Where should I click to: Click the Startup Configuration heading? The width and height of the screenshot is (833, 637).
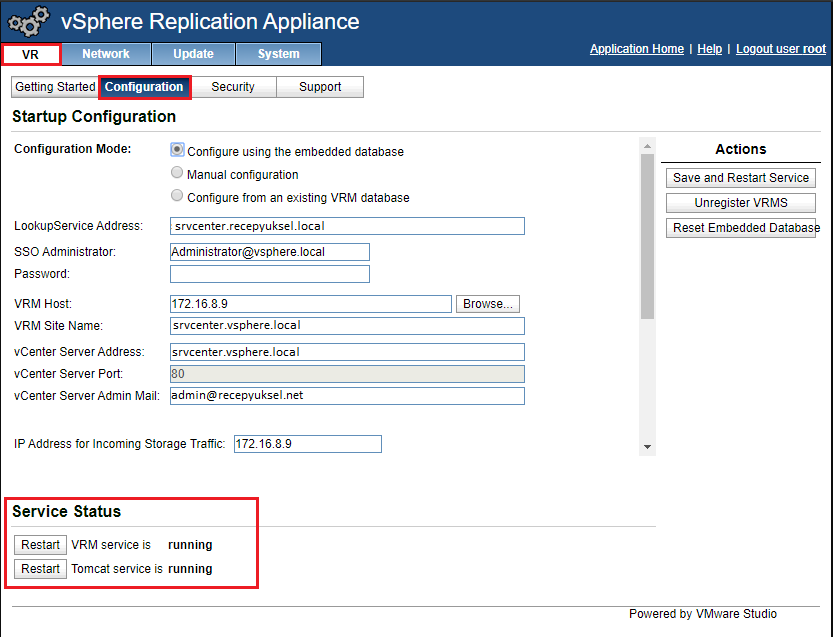coord(94,116)
